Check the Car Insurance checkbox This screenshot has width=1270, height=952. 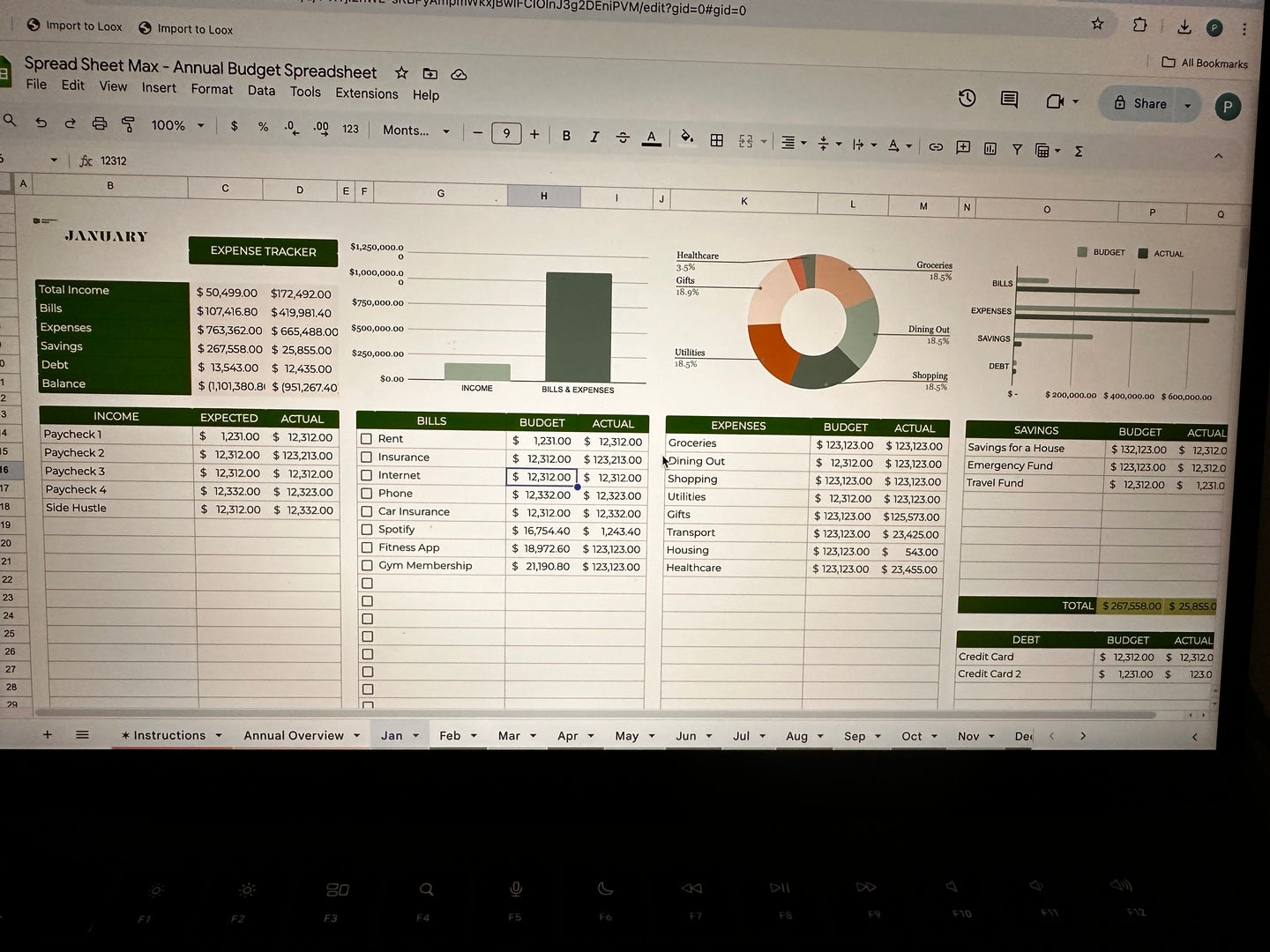coord(366,511)
